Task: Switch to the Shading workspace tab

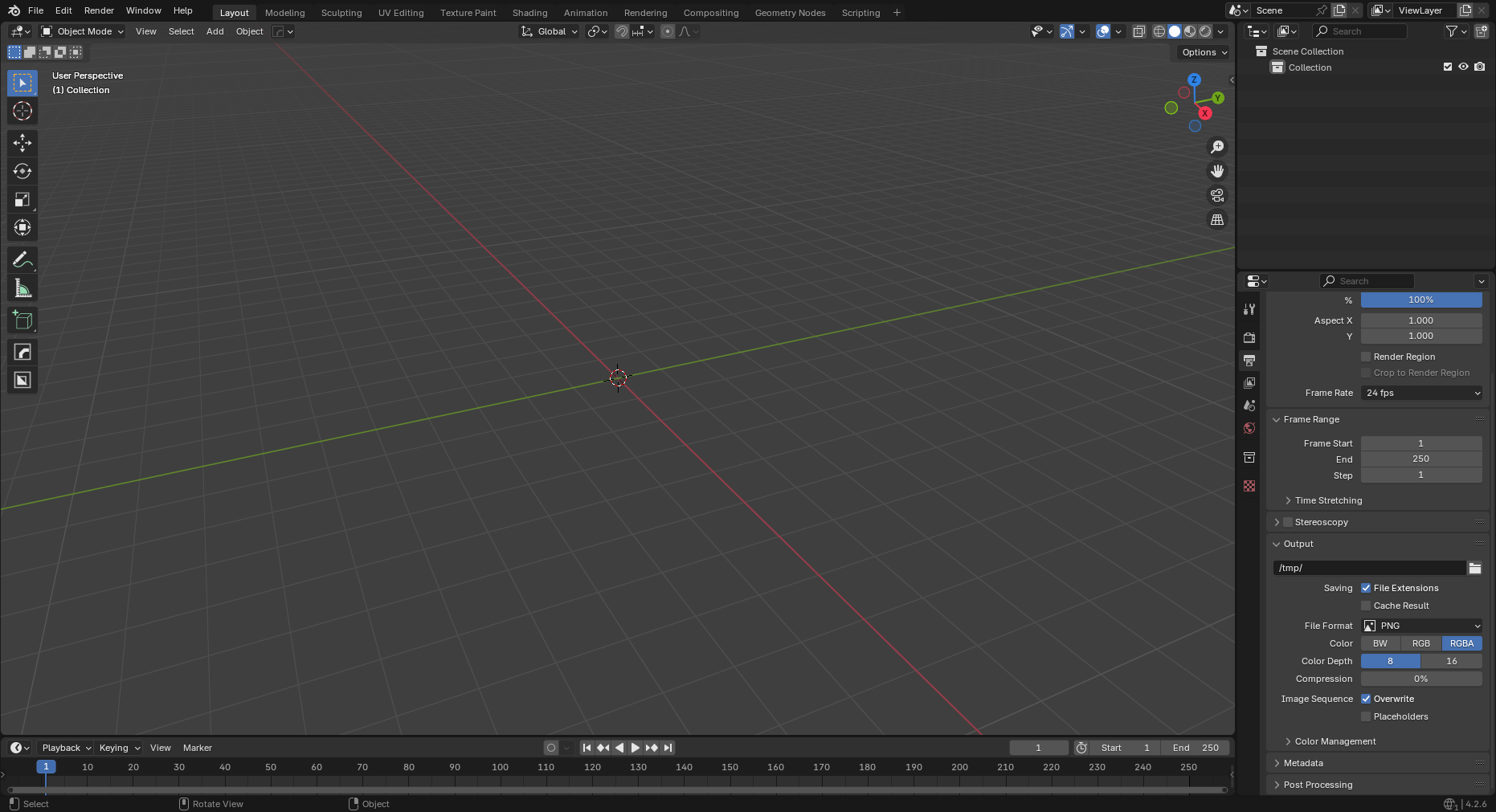Action: (529, 13)
